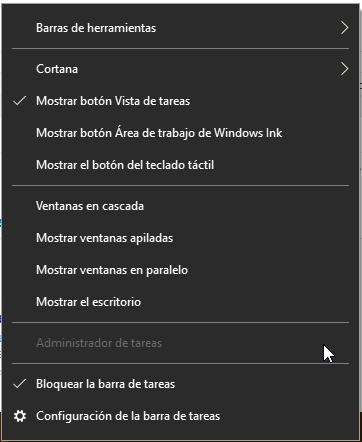Expand Barras de herramientas submenu arrow
Image resolution: width=362 pixels, height=442 pixels.
(345, 28)
